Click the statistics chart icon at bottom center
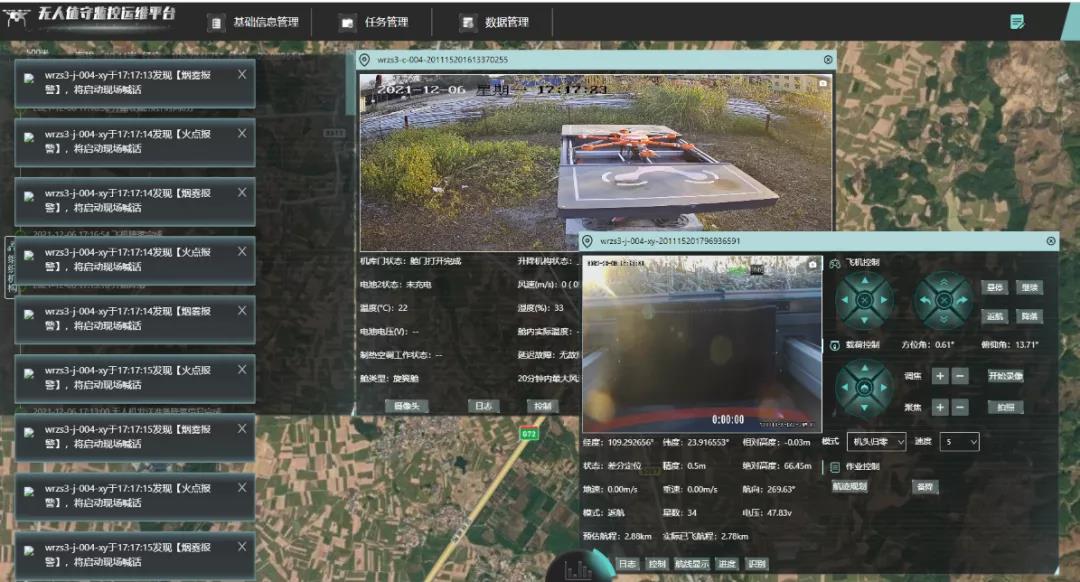Screen dimensions: 1080x582 tap(577, 570)
